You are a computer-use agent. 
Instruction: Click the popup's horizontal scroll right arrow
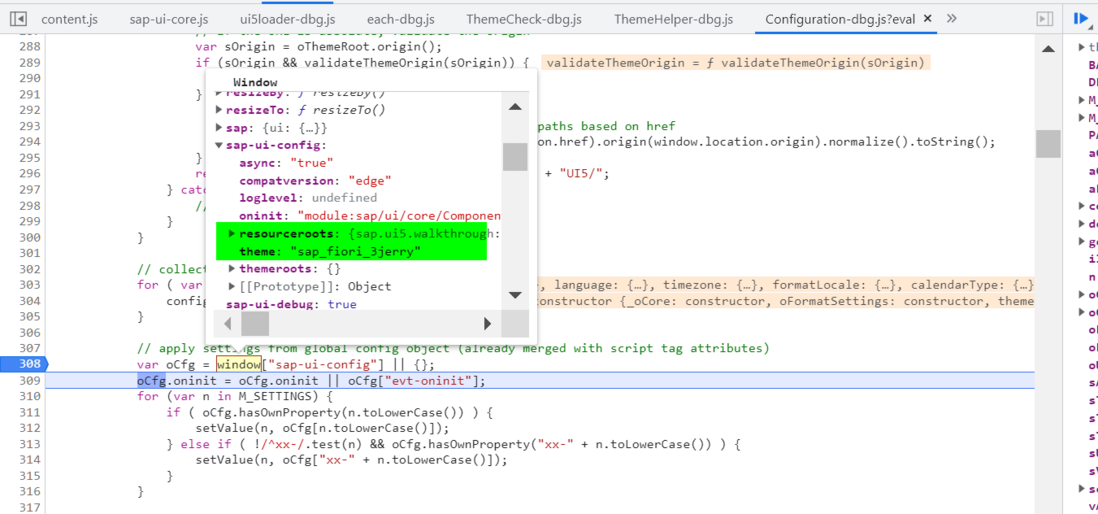tap(488, 324)
